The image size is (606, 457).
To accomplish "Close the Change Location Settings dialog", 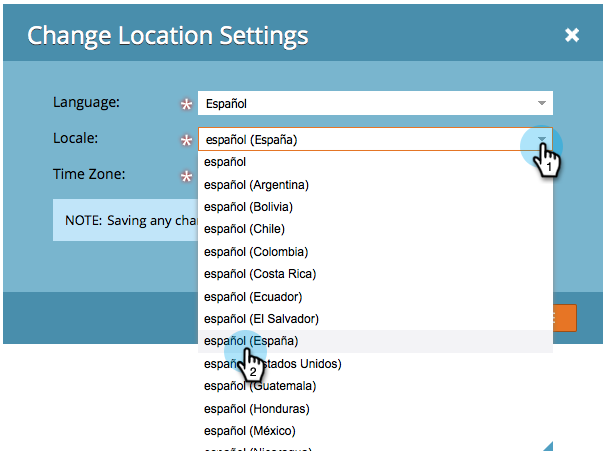I will click(x=572, y=35).
